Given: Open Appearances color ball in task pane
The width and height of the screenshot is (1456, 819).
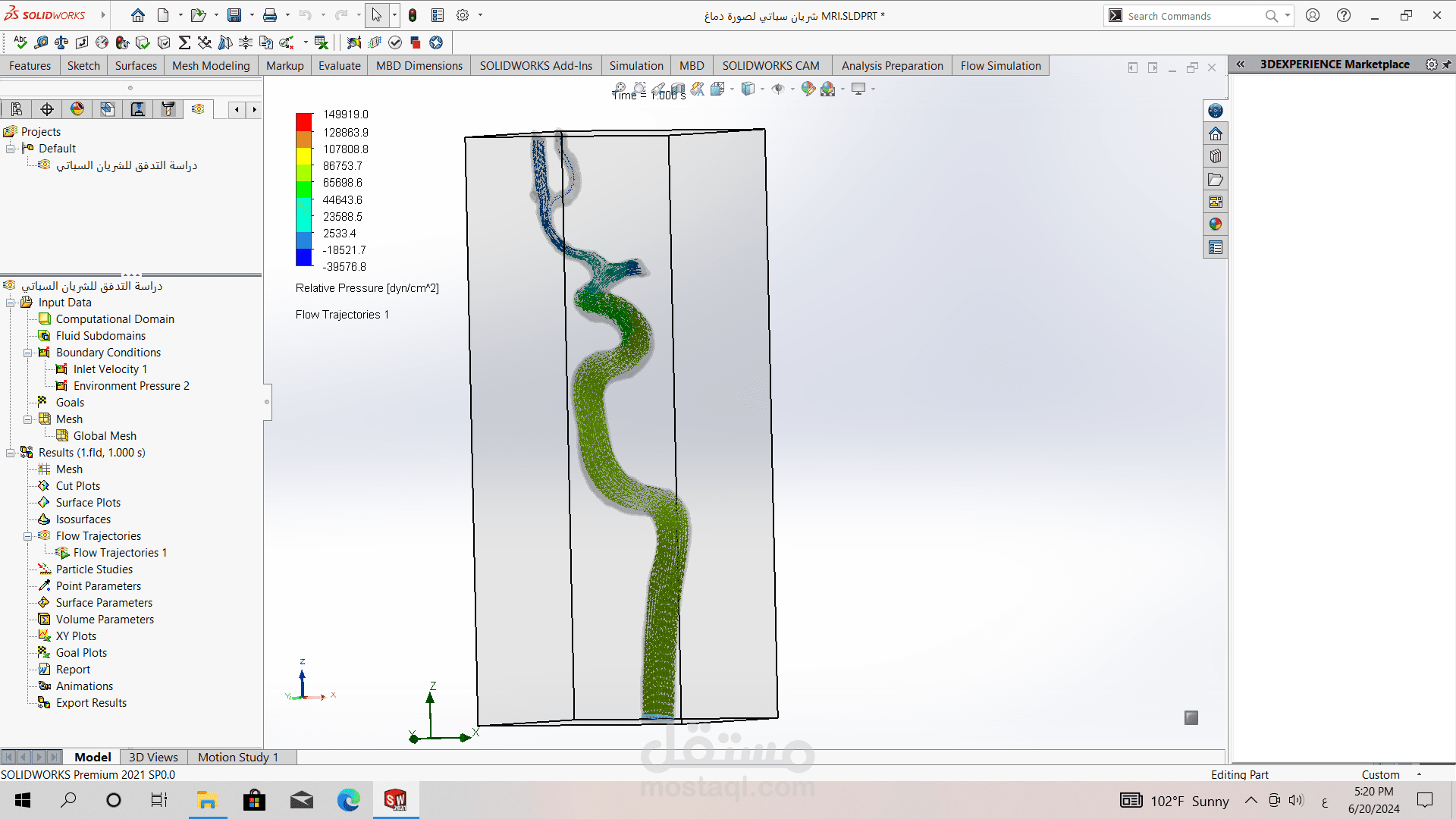Looking at the screenshot, I should pyautogui.click(x=1216, y=224).
